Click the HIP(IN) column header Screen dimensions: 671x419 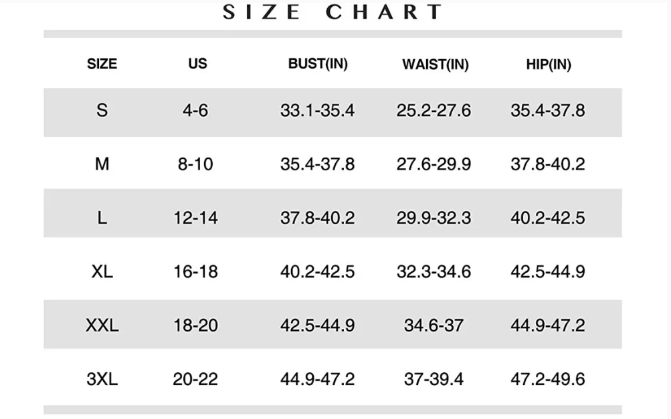tap(548, 64)
